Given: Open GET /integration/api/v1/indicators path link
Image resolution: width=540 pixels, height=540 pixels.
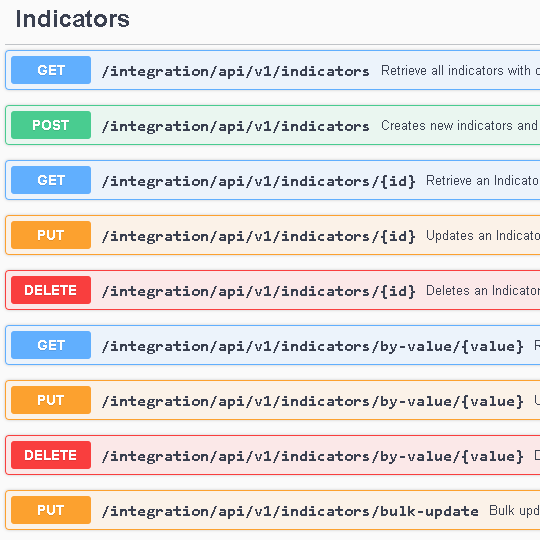Looking at the screenshot, I should pos(235,71).
